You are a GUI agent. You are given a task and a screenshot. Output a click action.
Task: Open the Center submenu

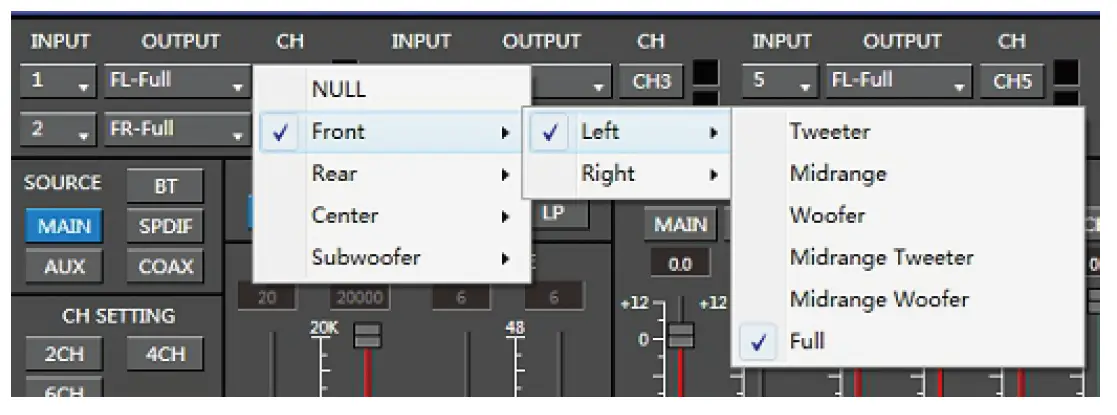coord(345,215)
